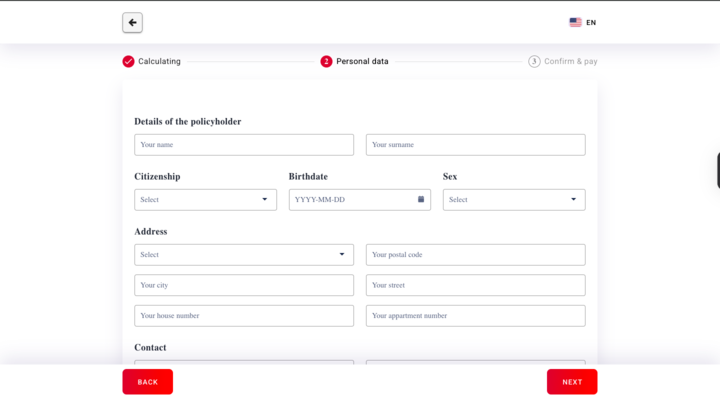Click the Your postal code field
Image resolution: width=720 pixels, height=407 pixels.
pos(475,255)
